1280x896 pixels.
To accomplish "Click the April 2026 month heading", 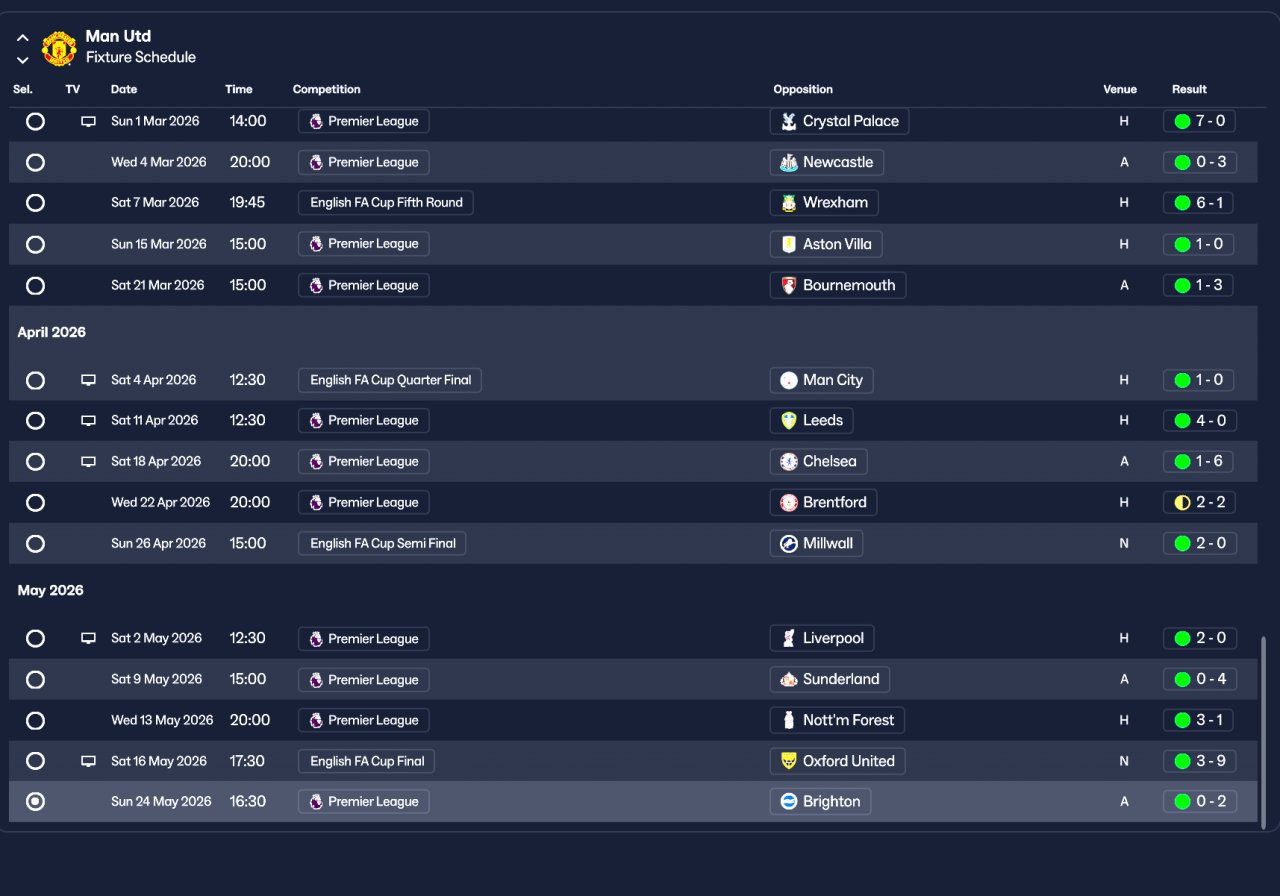I will coord(52,332).
